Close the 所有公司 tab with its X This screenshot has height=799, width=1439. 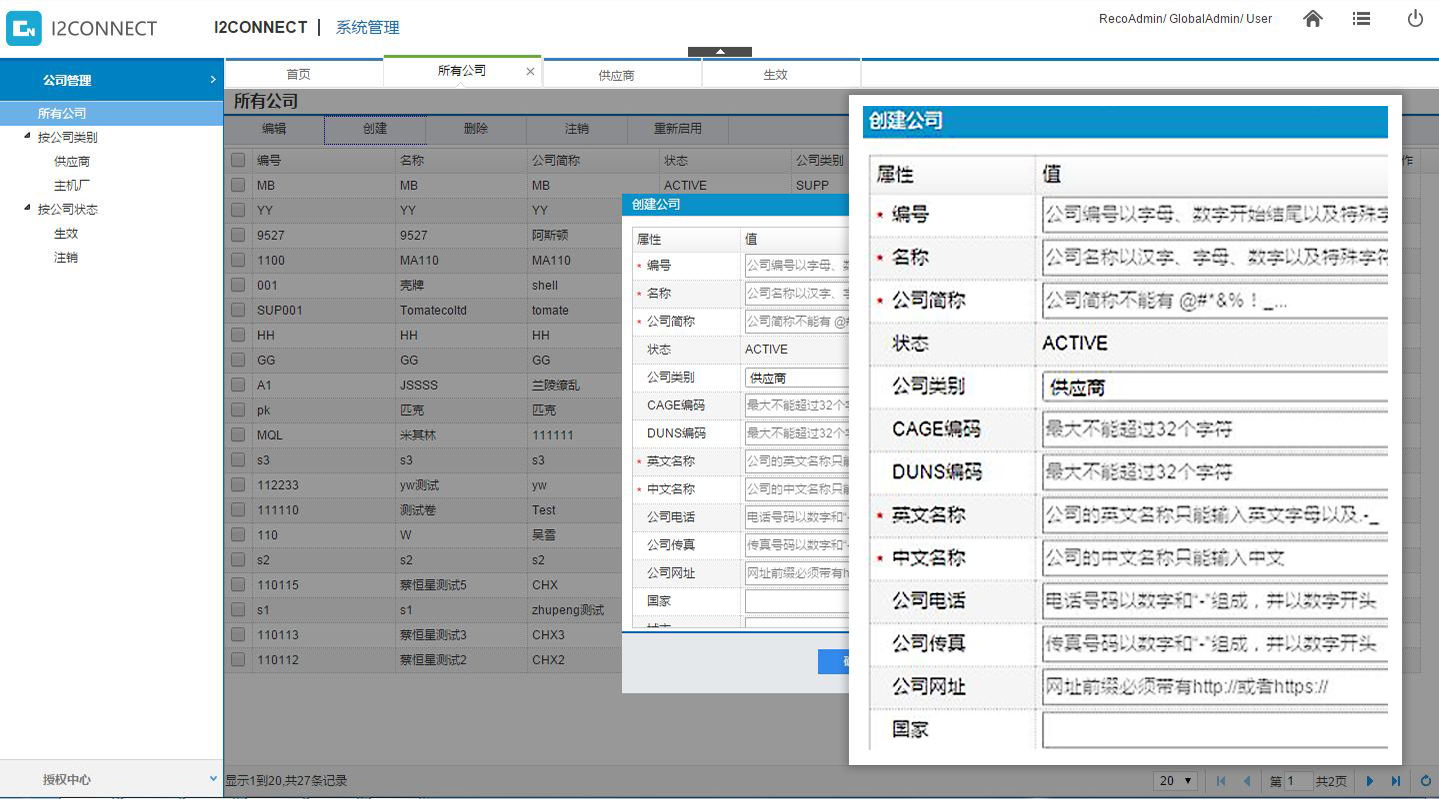[530, 72]
